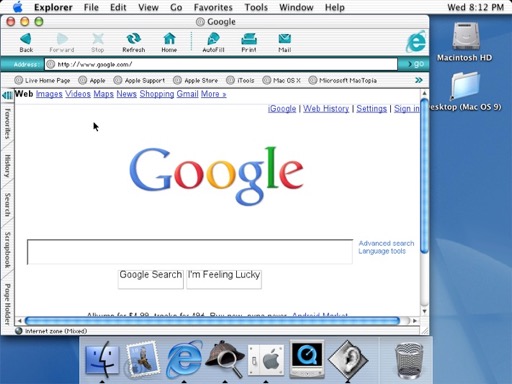Click the Google Search button

pos(151,279)
